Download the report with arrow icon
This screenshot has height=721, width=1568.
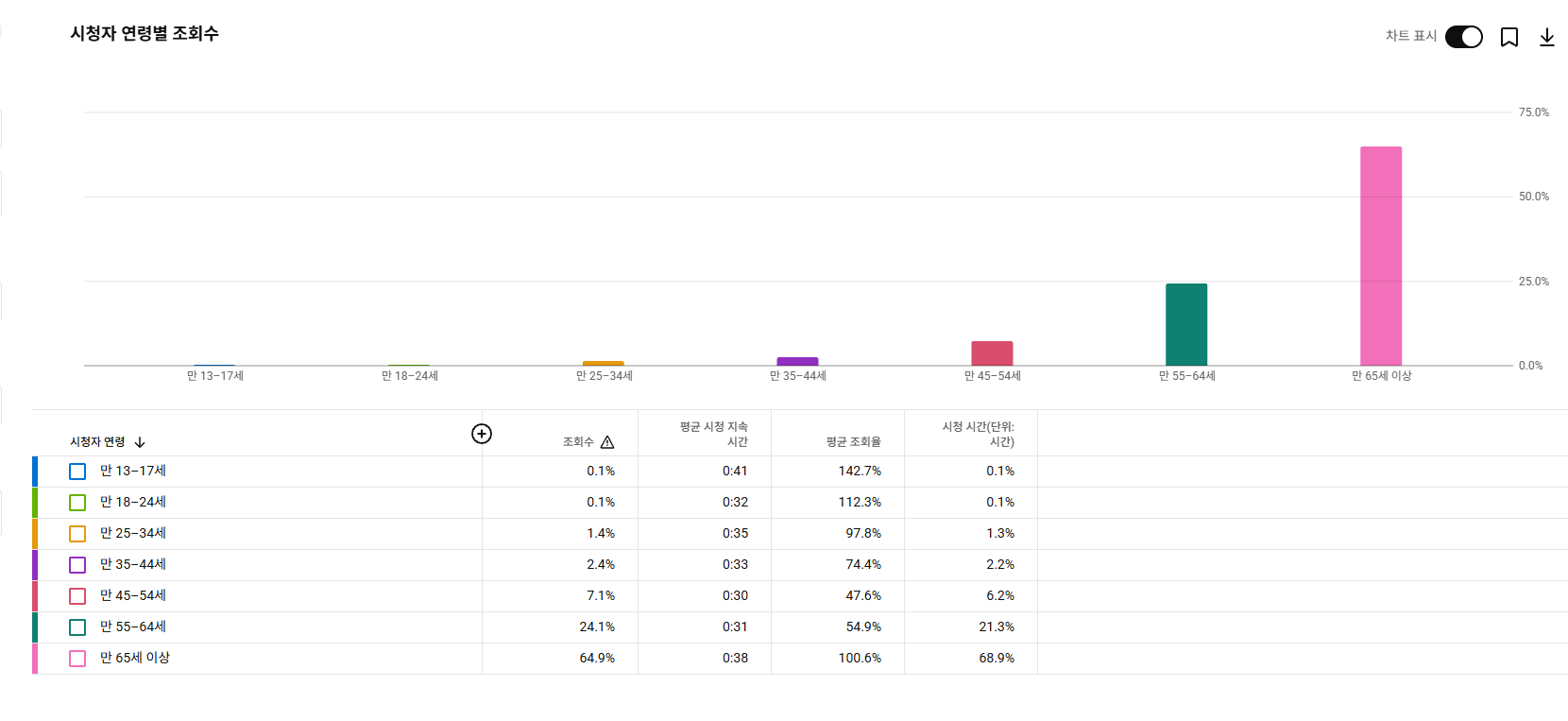point(1547,37)
